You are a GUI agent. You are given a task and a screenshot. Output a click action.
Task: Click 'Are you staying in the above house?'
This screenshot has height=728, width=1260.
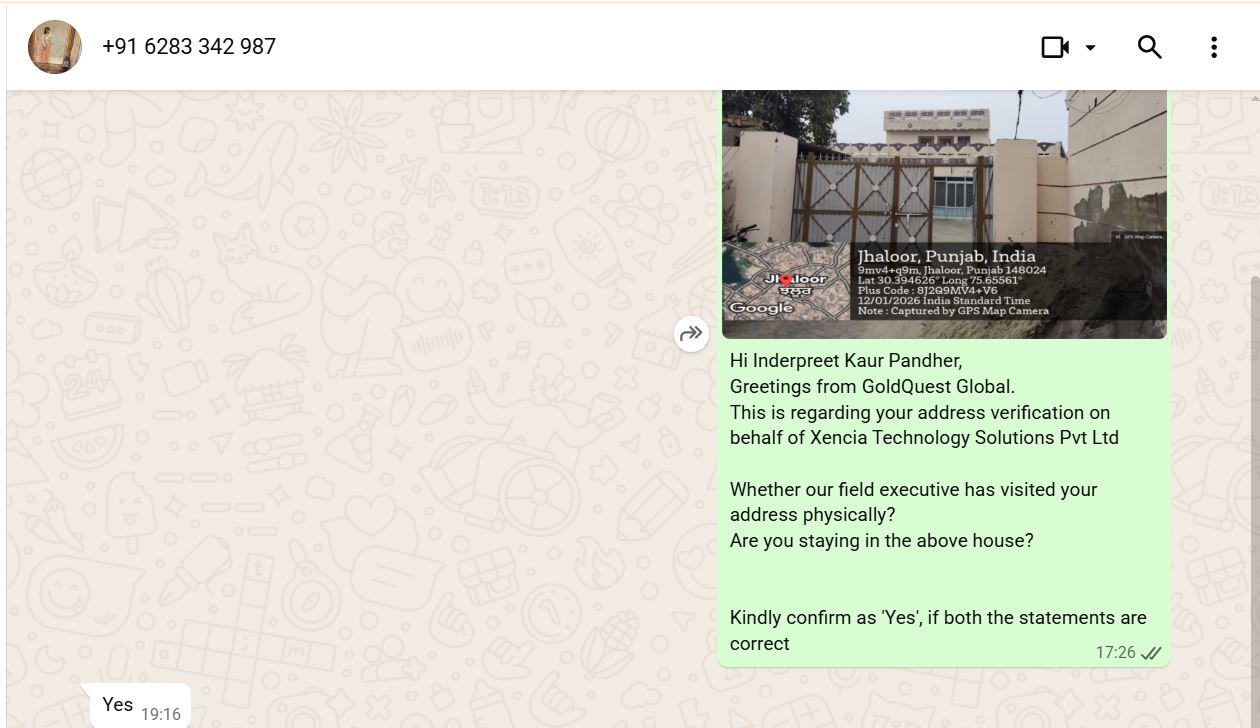[881, 540]
